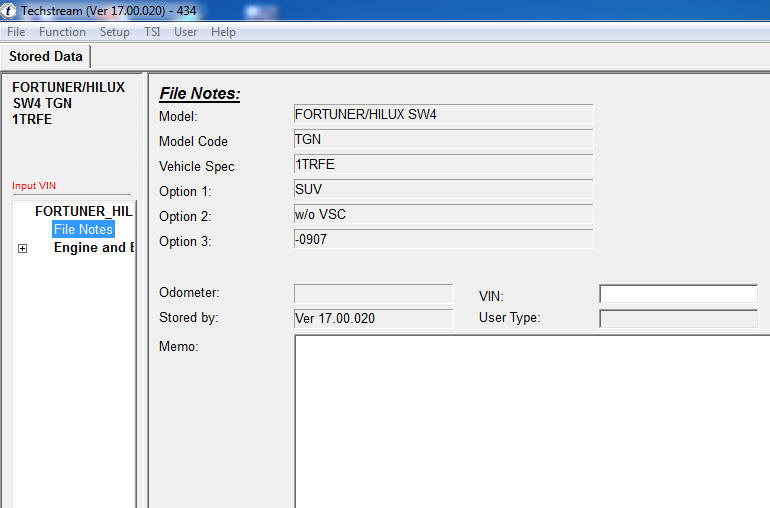This screenshot has width=770, height=508.
Task: Click inside the Memo text area
Action: coord(532,422)
